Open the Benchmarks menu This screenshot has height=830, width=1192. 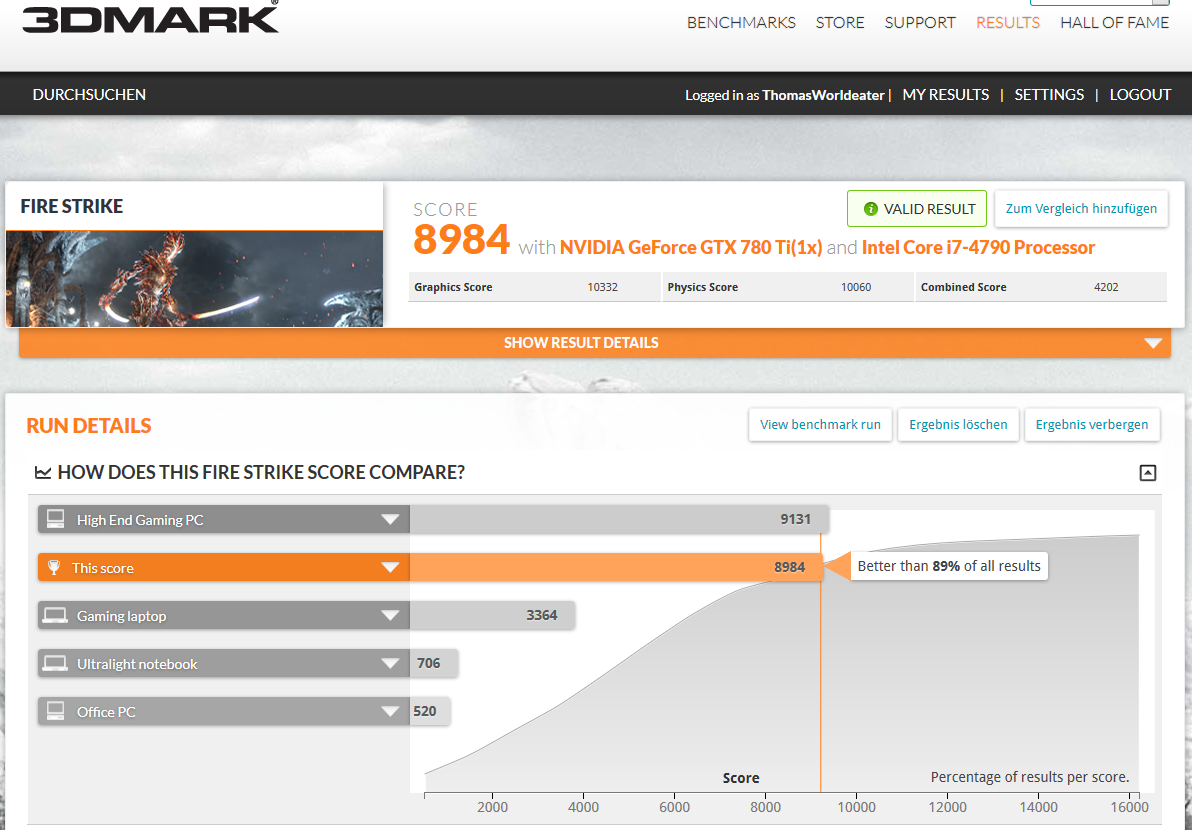(x=741, y=23)
